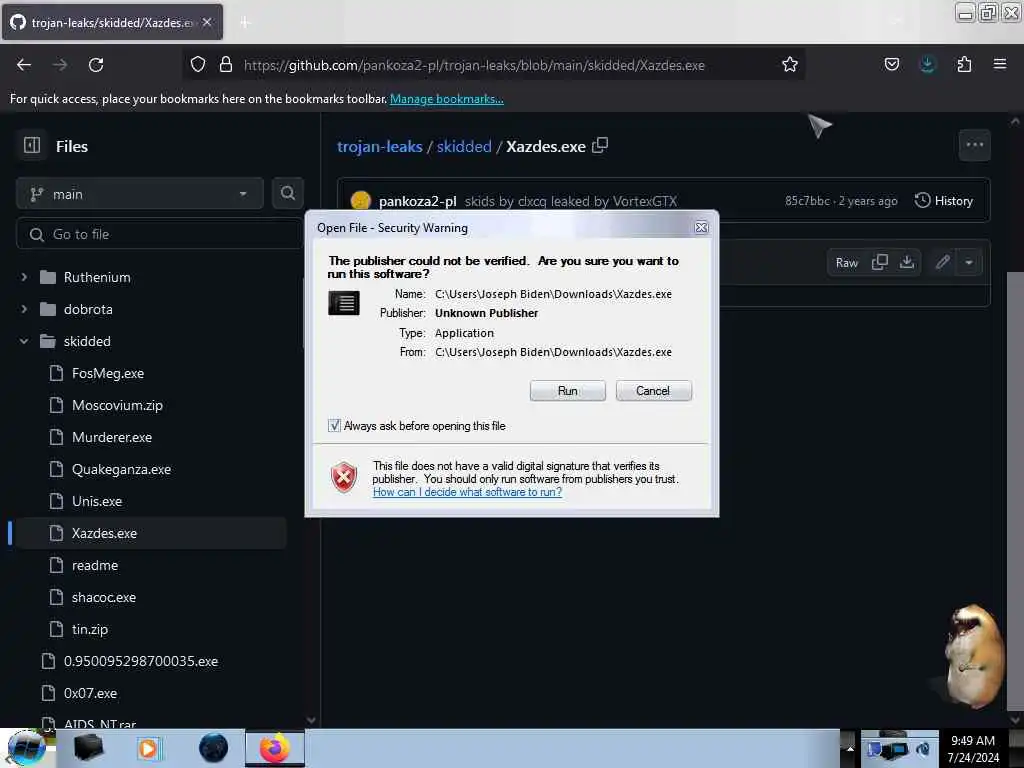This screenshot has height=768, width=1024.
Task: Expand the Ruthenium folder chevron
Action: point(24,277)
